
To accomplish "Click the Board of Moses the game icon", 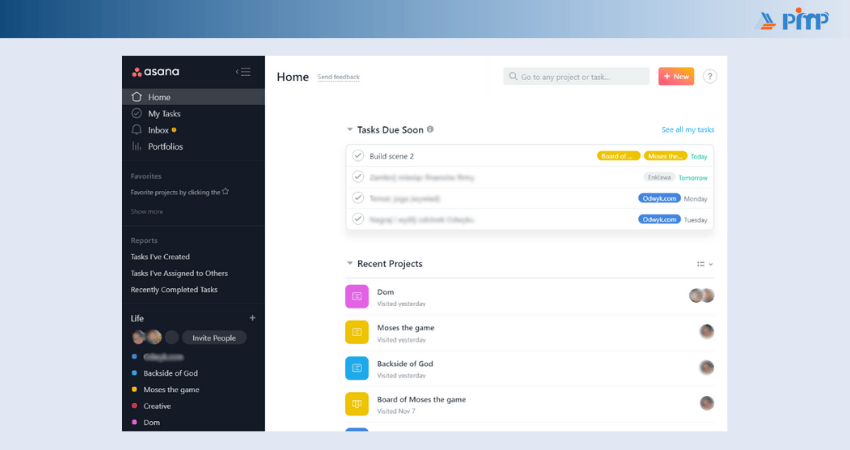I will [357, 404].
